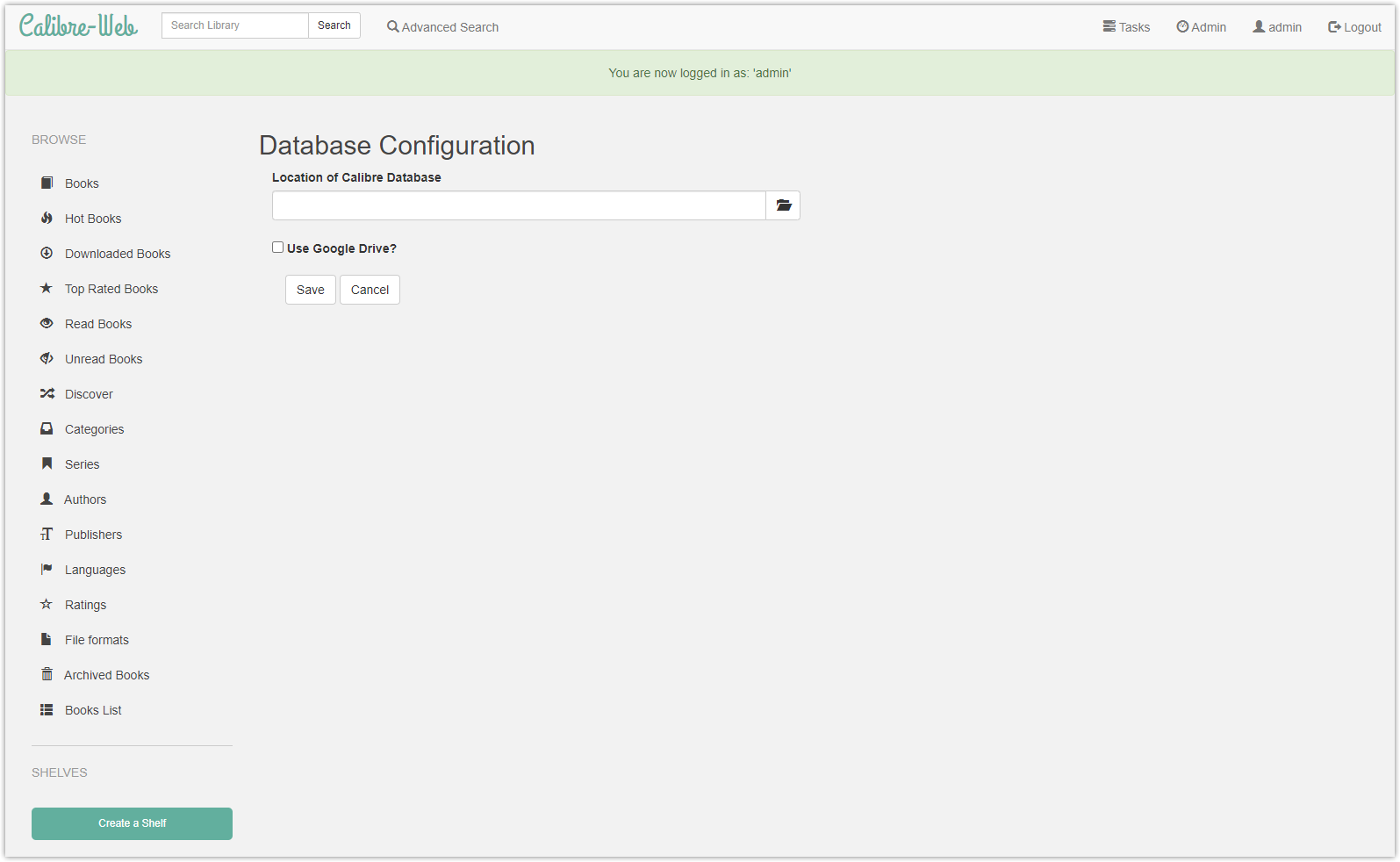Click the Search button
Viewport: 1400px width, 862px height.
[x=334, y=25]
